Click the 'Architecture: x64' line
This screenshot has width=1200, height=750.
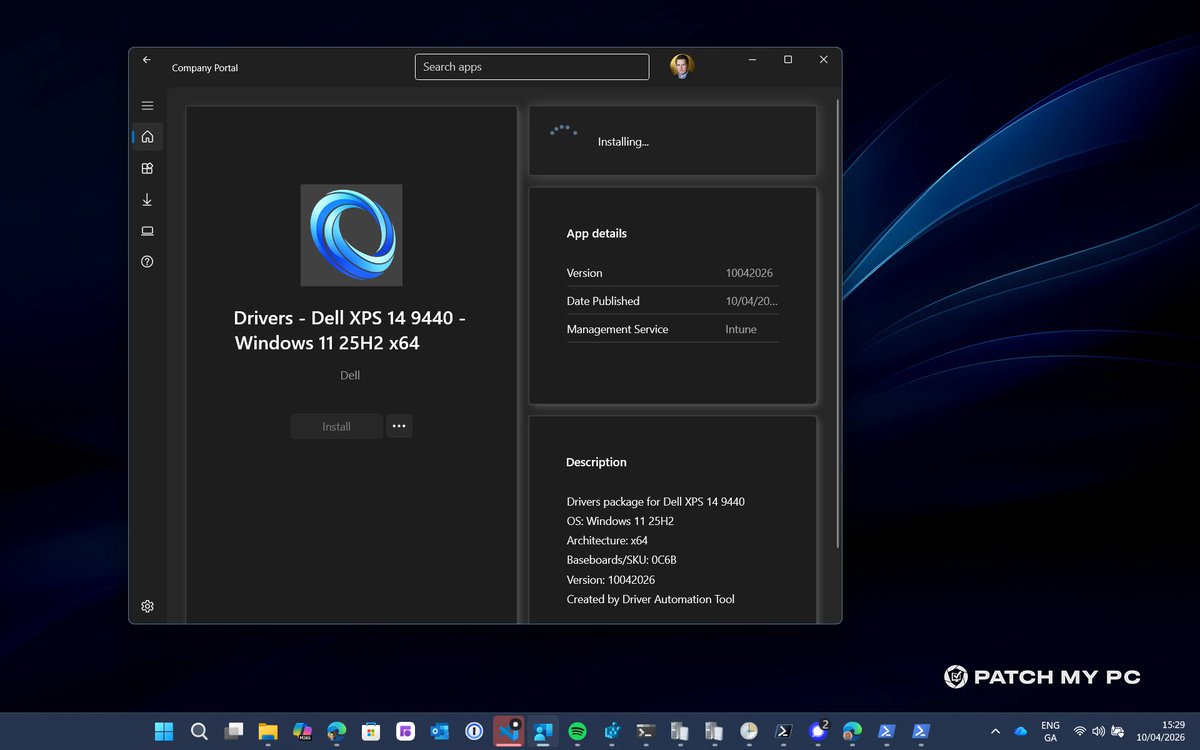click(x=607, y=540)
